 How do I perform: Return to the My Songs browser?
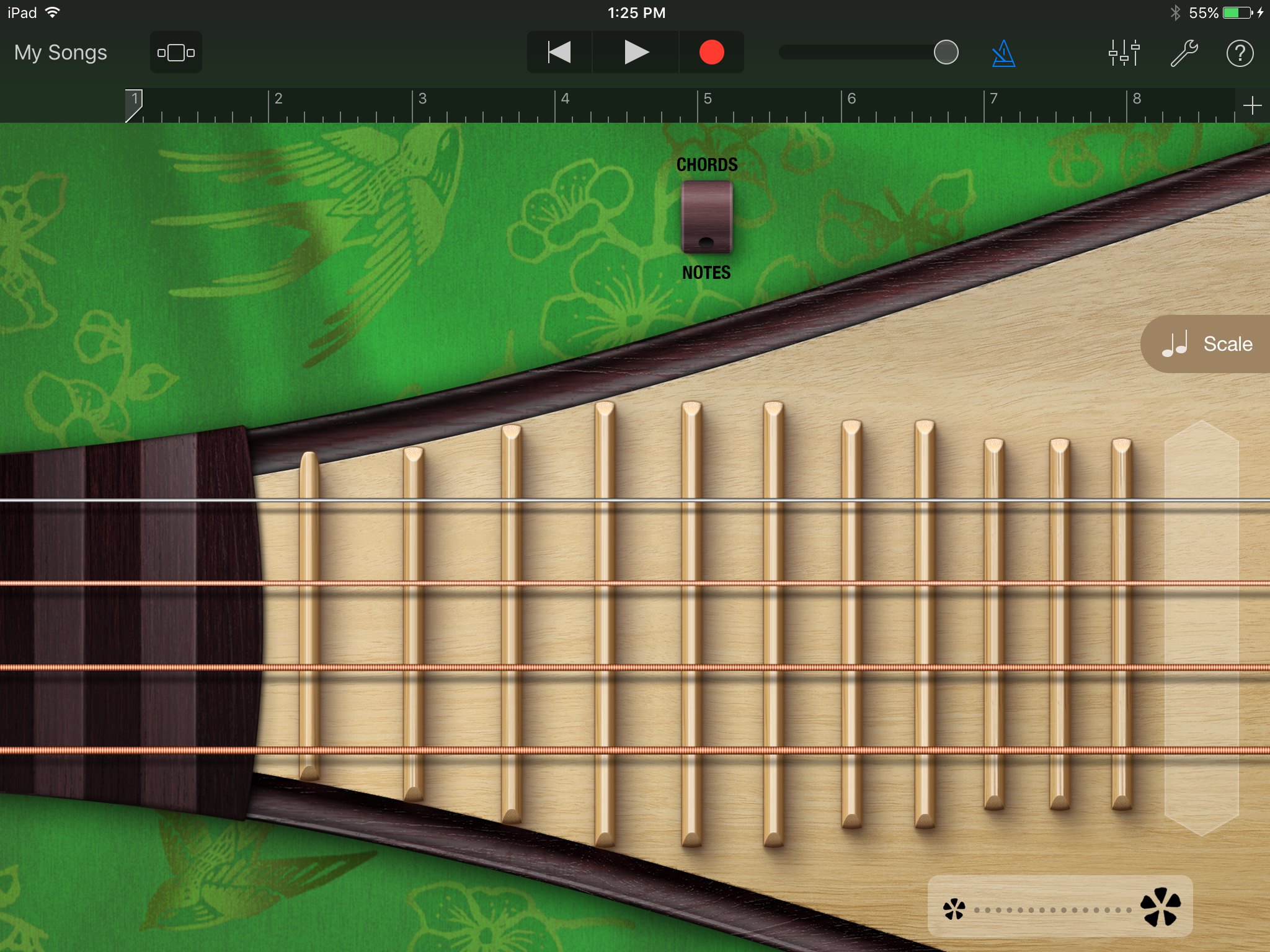[x=60, y=53]
